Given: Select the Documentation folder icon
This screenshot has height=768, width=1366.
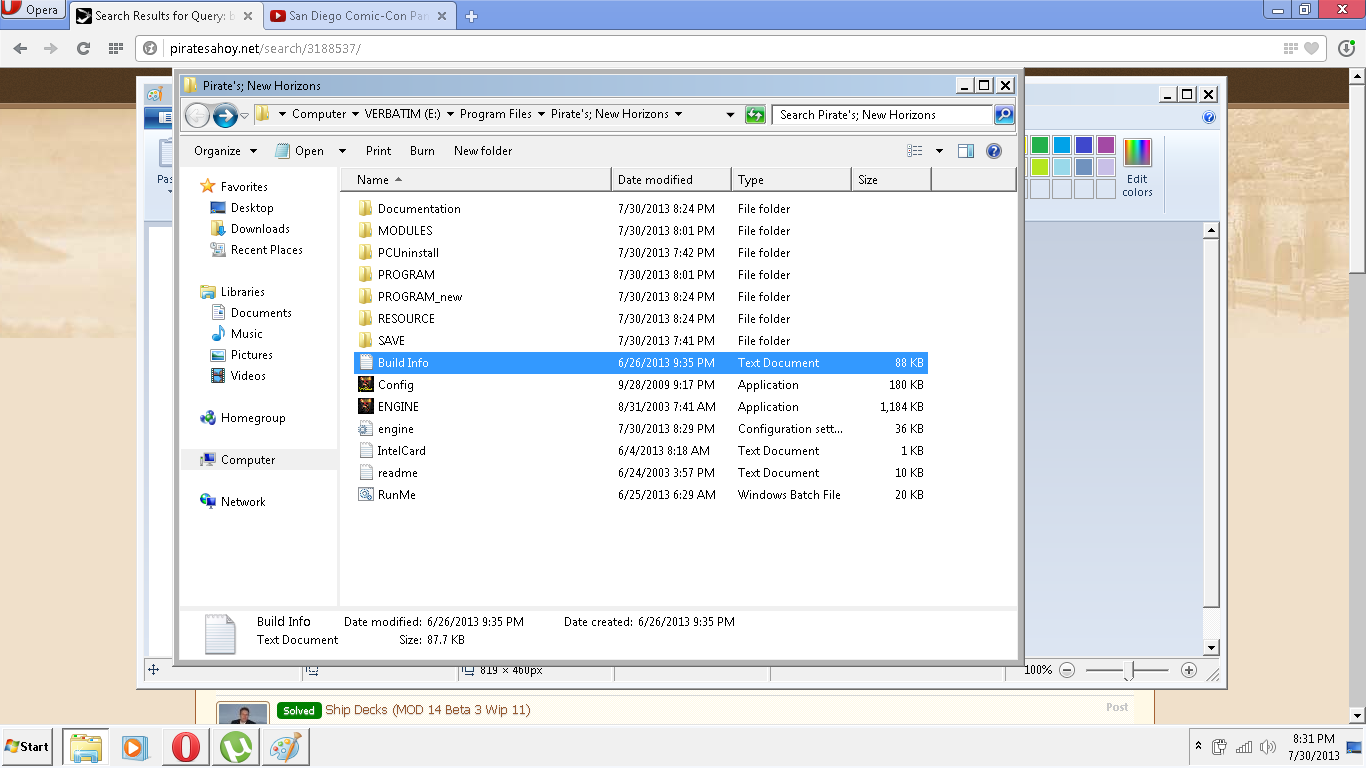Looking at the screenshot, I should pyautogui.click(x=366, y=209).
